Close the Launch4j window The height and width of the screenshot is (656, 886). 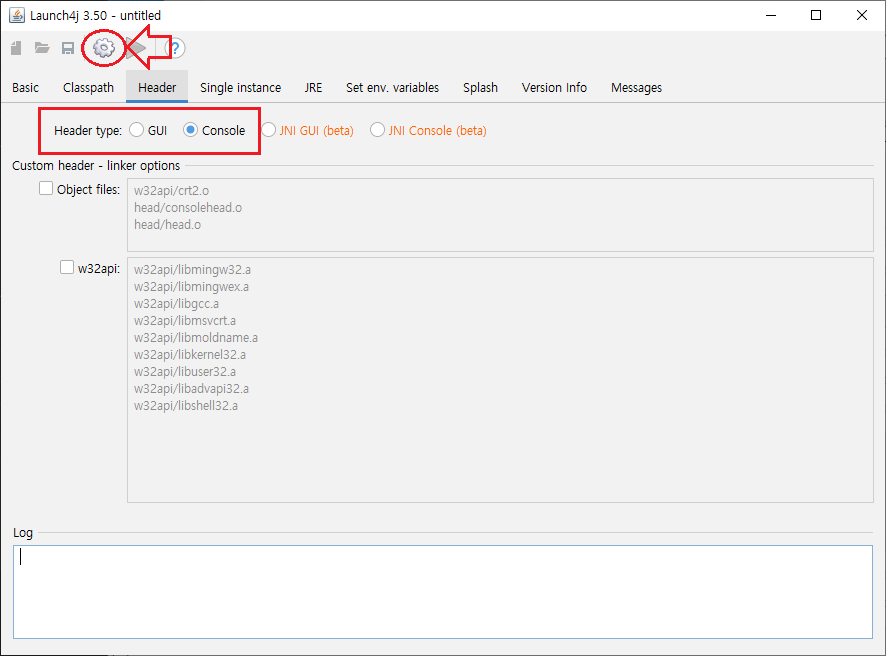[x=862, y=15]
